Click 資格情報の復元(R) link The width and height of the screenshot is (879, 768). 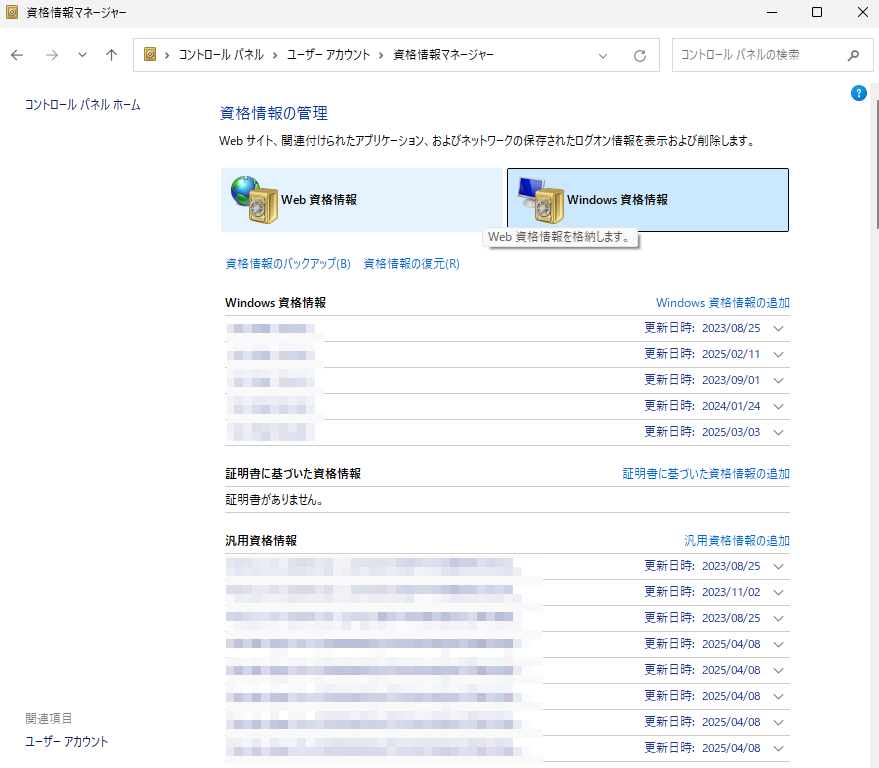411,264
